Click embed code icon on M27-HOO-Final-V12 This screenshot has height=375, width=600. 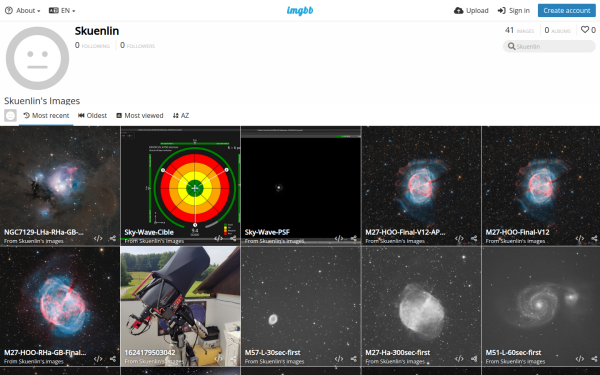click(580, 238)
